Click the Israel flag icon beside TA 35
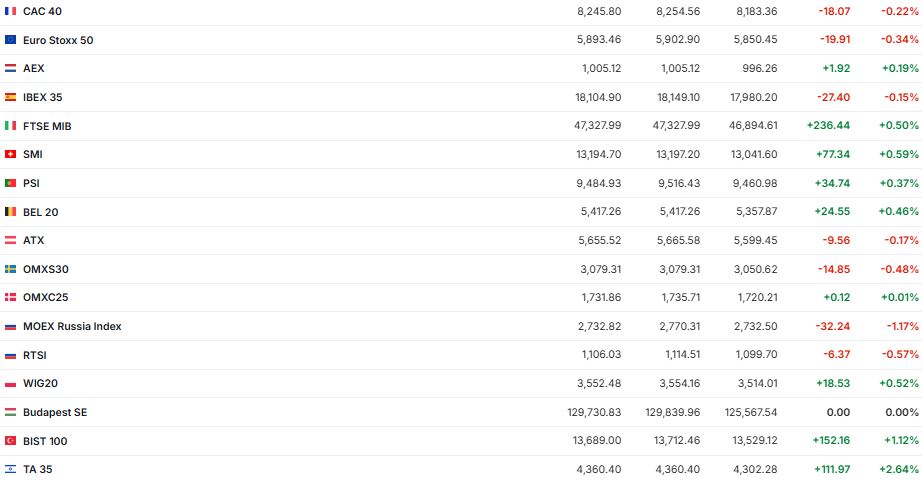The width and height of the screenshot is (922, 482). (10, 469)
